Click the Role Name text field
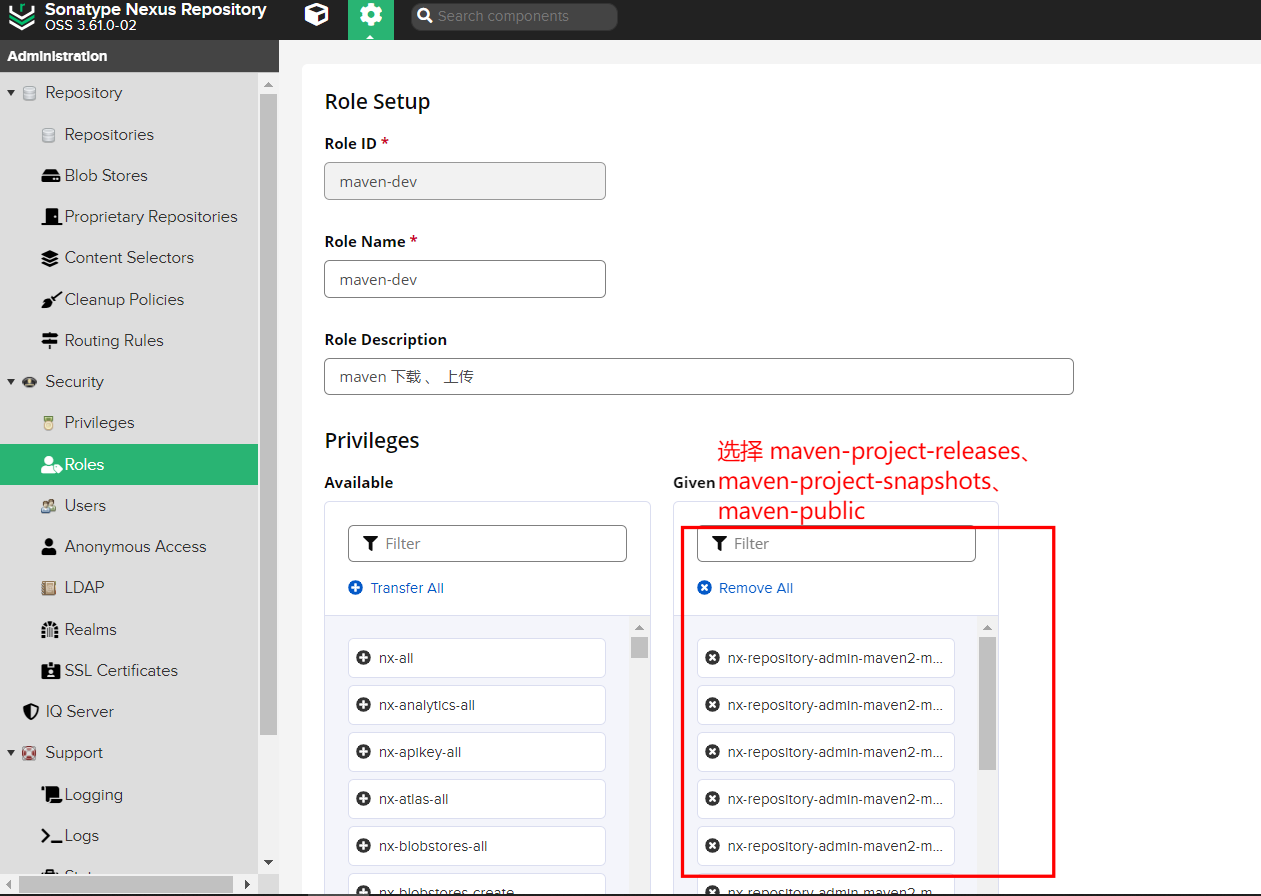 point(465,279)
